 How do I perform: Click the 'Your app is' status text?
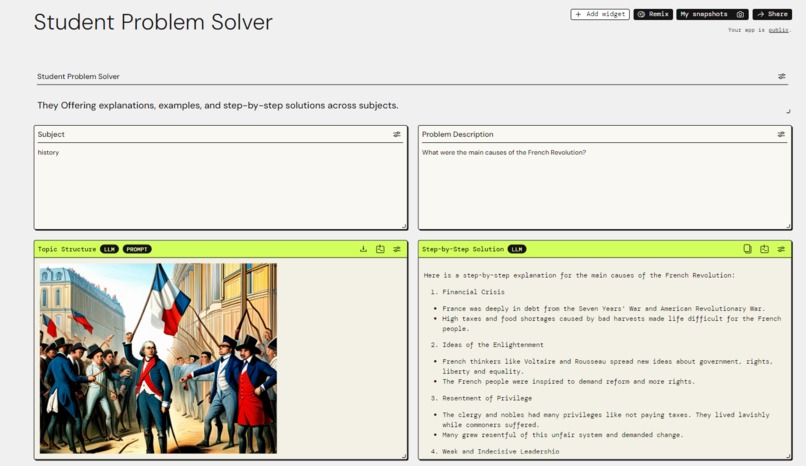pyautogui.click(x=747, y=30)
